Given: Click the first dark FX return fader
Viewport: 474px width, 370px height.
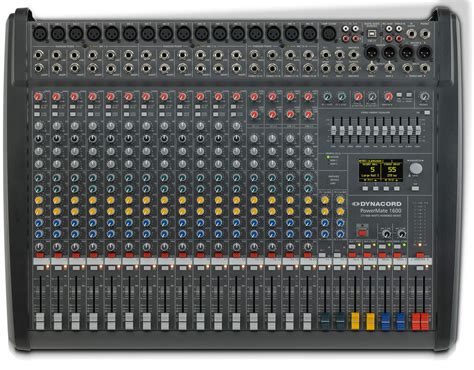Looking at the screenshot, I should pyautogui.click(x=325, y=321).
